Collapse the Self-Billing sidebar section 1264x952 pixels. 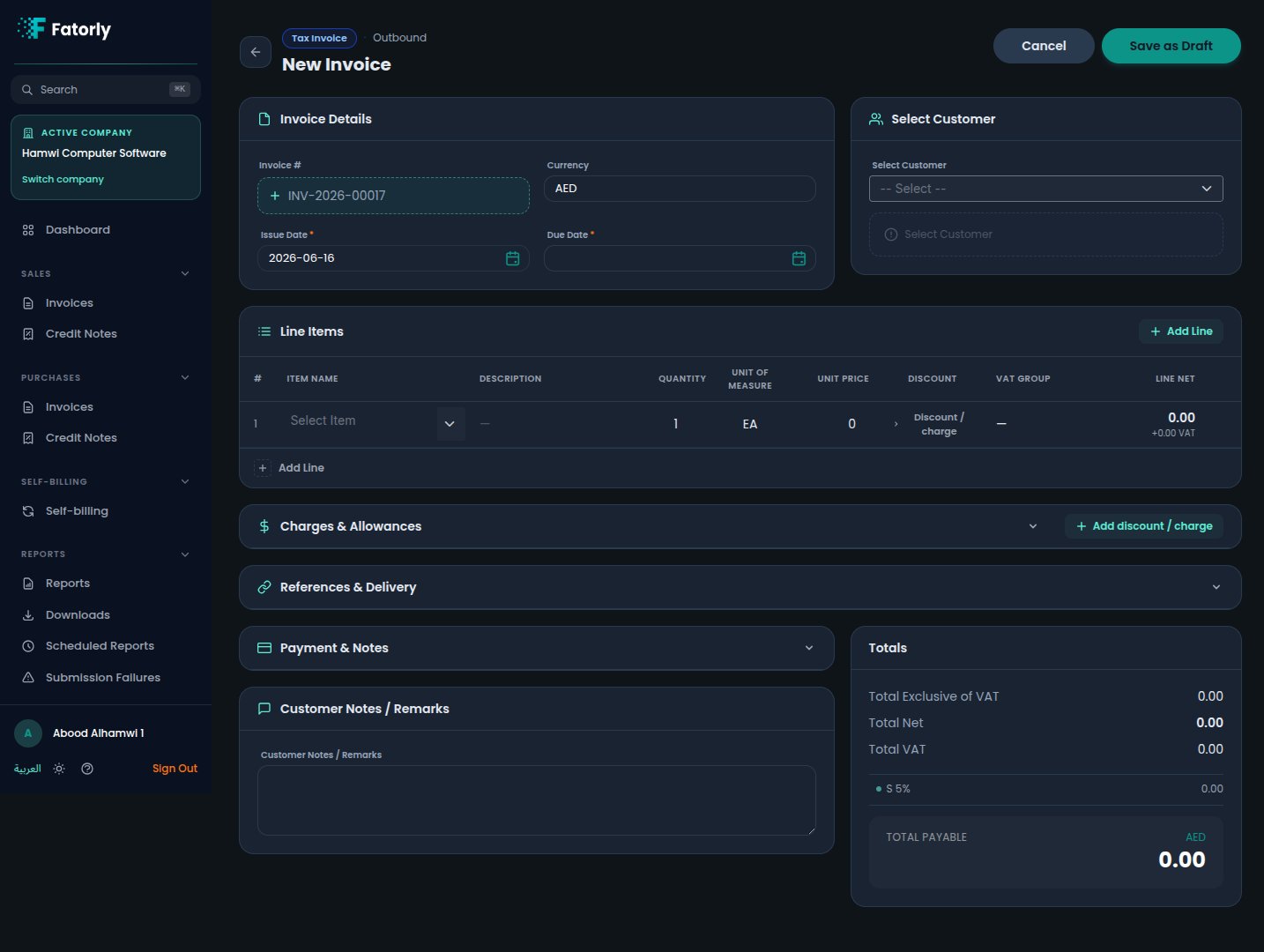pyautogui.click(x=185, y=482)
